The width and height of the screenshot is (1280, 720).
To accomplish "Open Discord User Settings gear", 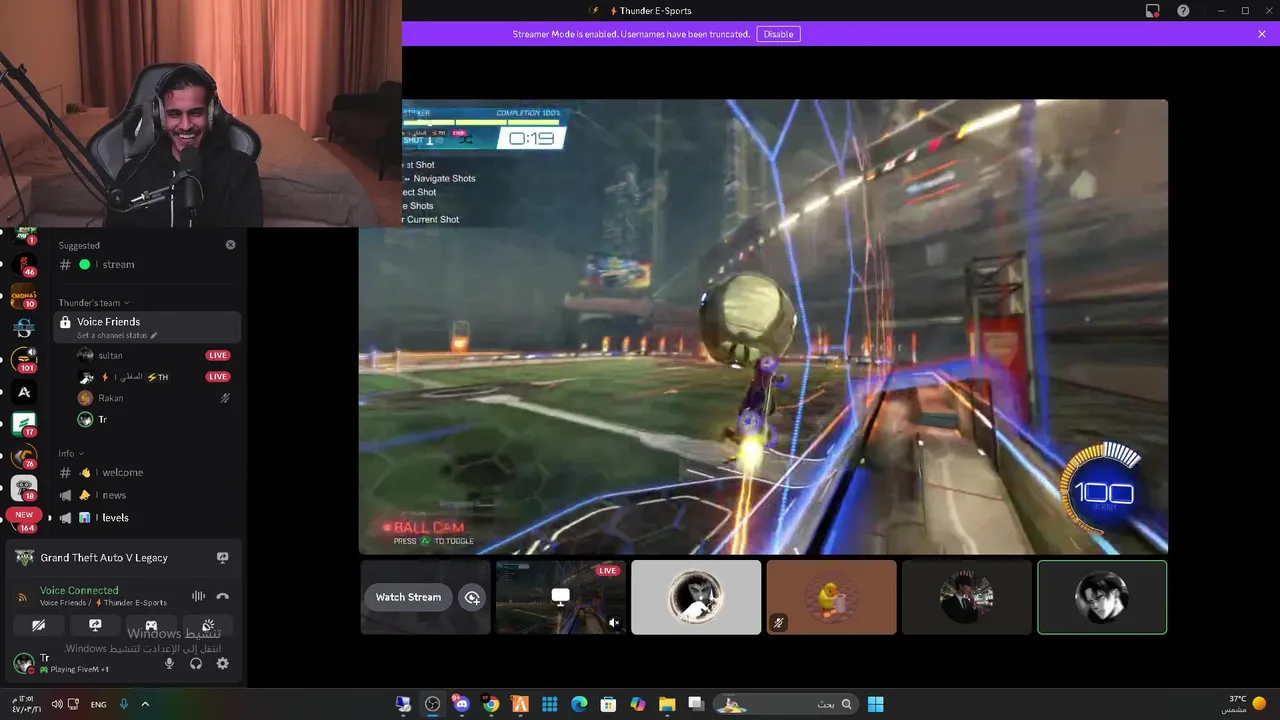I will coord(223,663).
